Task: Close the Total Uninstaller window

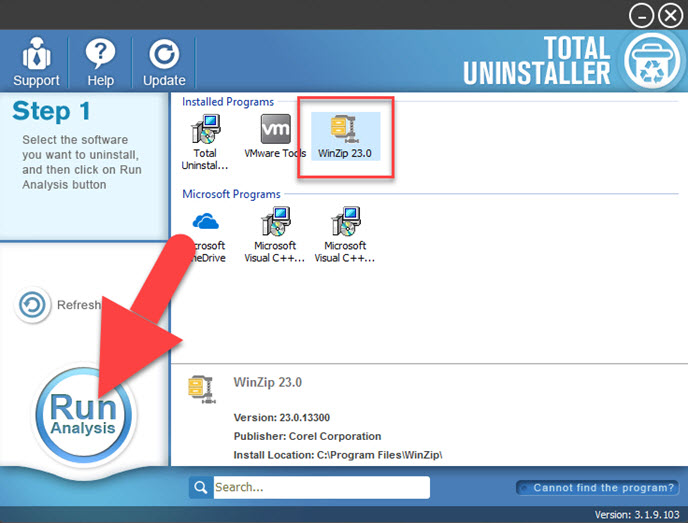Action: pyautogui.click(x=670, y=16)
